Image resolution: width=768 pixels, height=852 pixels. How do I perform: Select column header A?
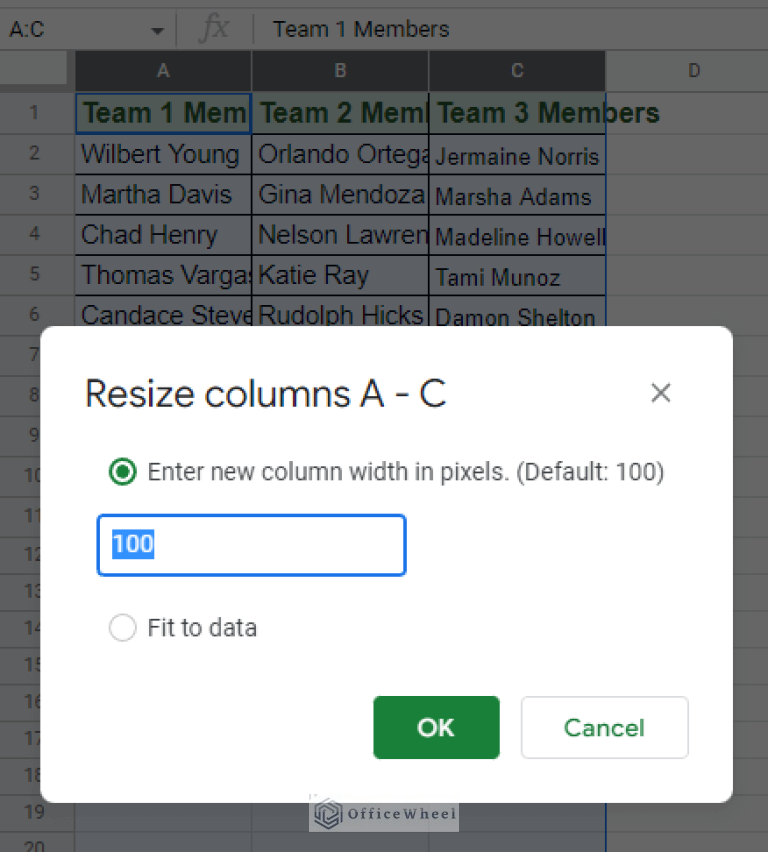[162, 71]
